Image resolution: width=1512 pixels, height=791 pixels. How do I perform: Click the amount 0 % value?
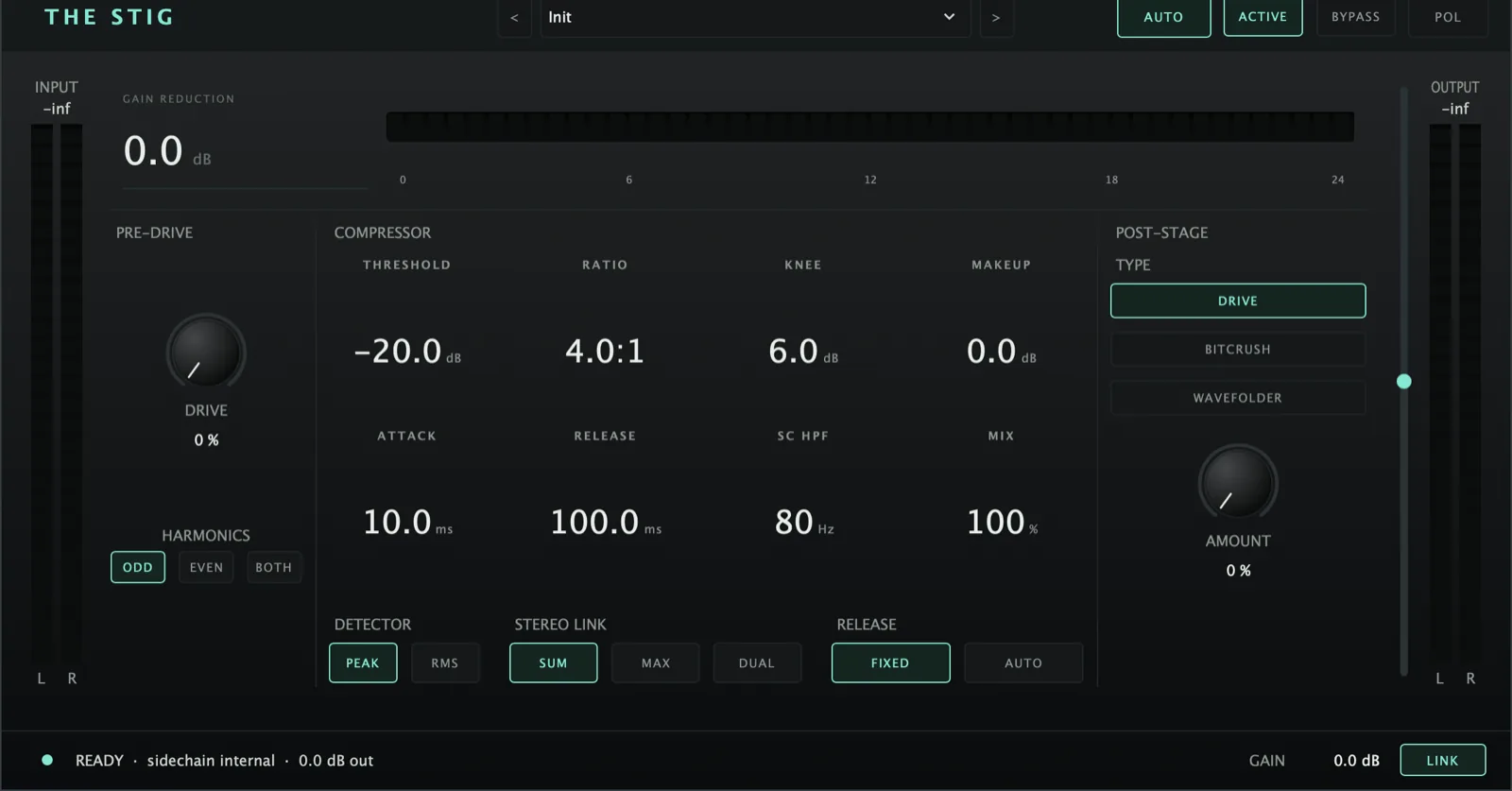pyautogui.click(x=1238, y=570)
